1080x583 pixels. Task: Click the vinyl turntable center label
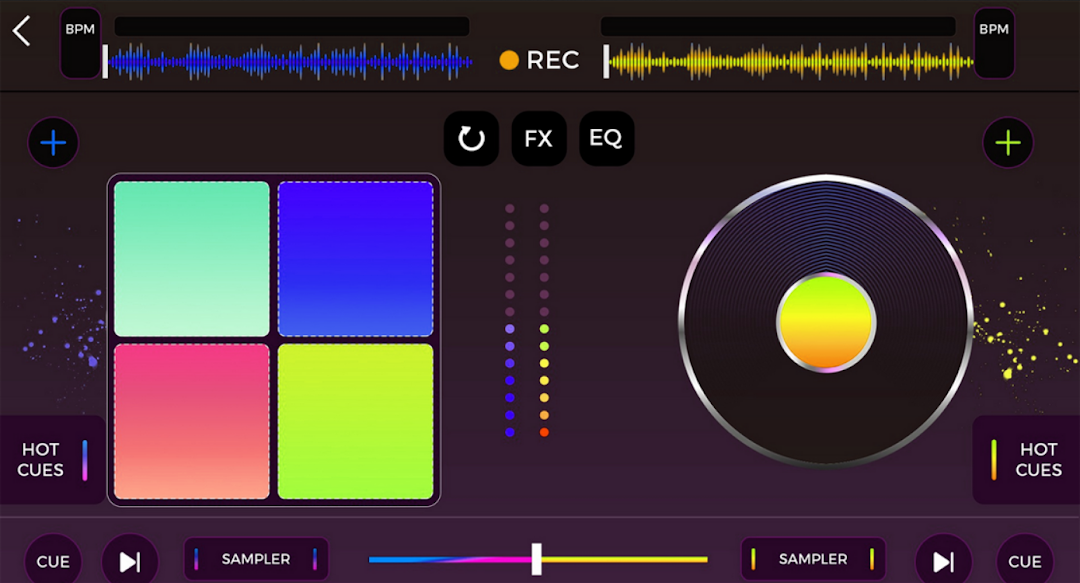[826, 322]
